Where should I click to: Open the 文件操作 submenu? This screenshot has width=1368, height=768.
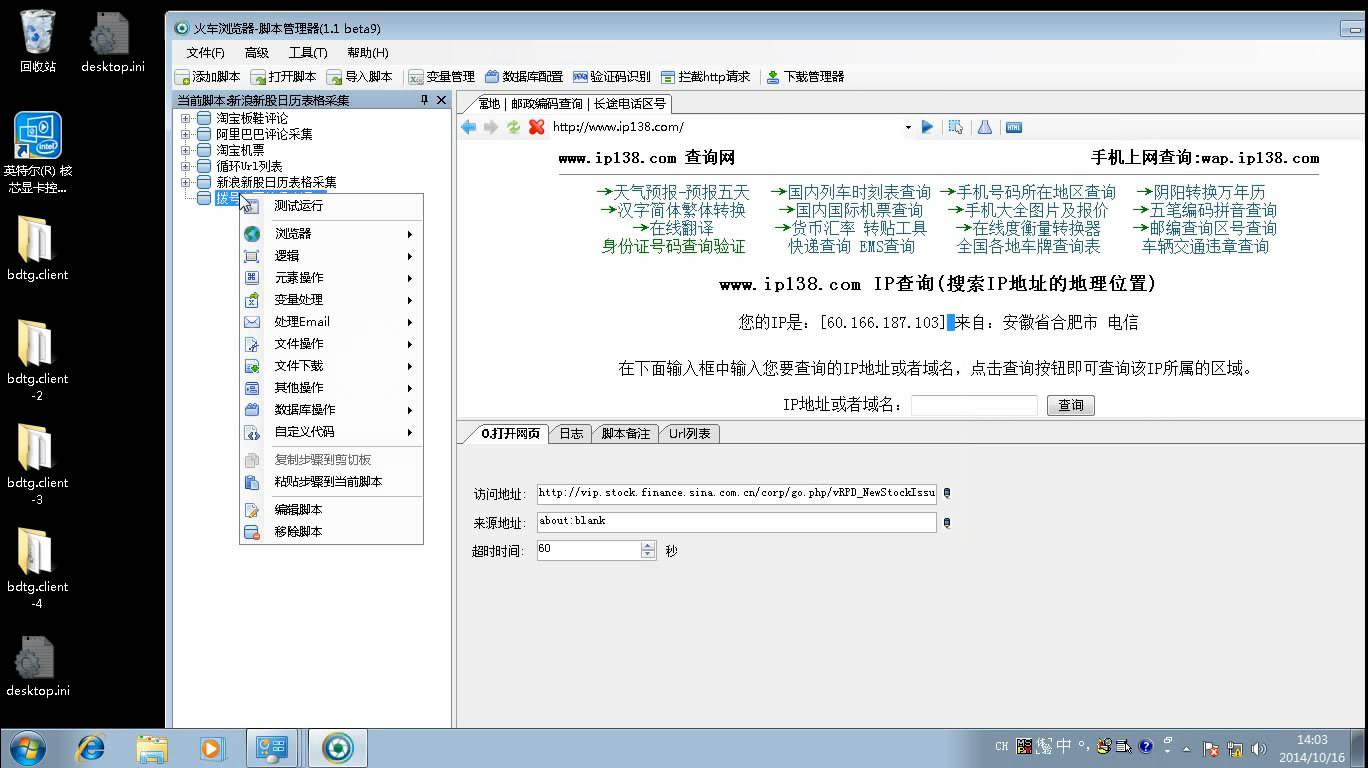point(331,344)
